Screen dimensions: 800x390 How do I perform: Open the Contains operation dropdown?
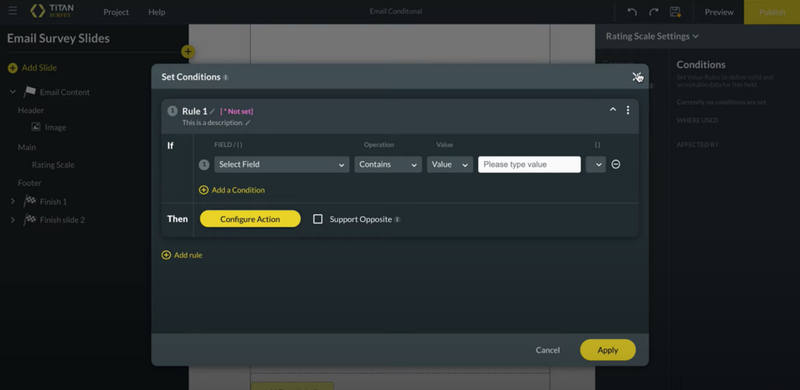click(x=388, y=164)
